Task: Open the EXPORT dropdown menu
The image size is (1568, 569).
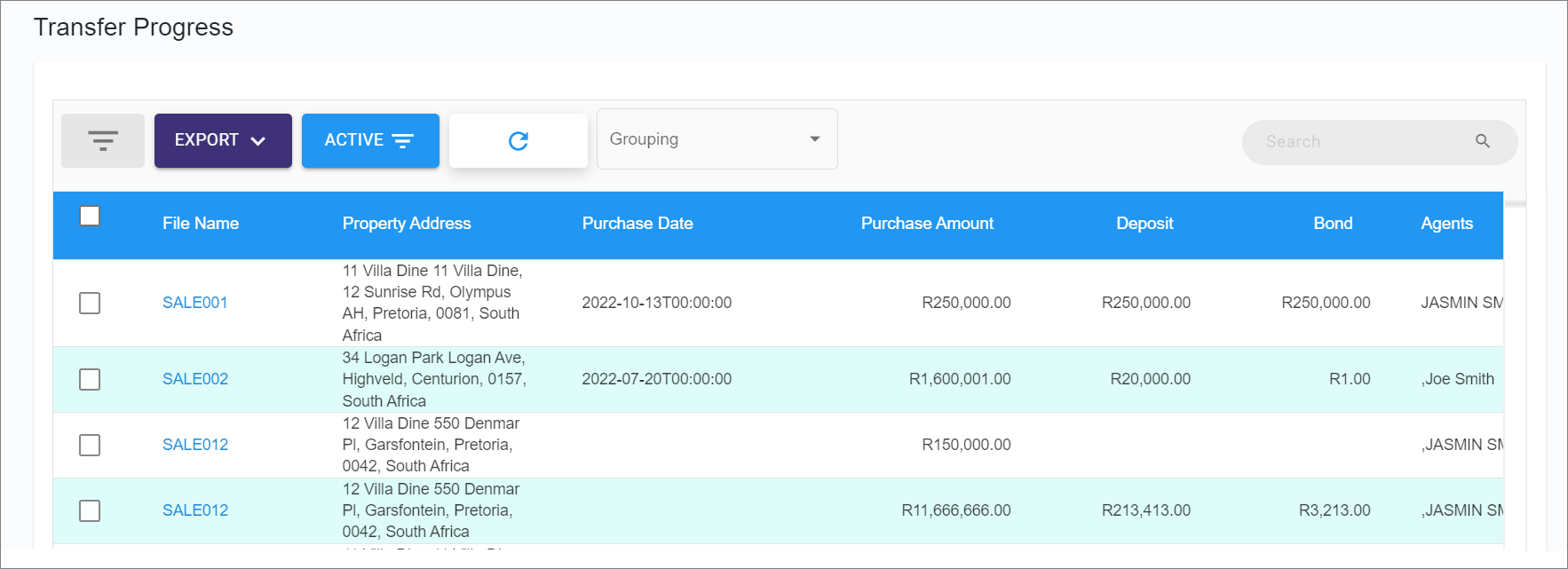Action: point(223,140)
